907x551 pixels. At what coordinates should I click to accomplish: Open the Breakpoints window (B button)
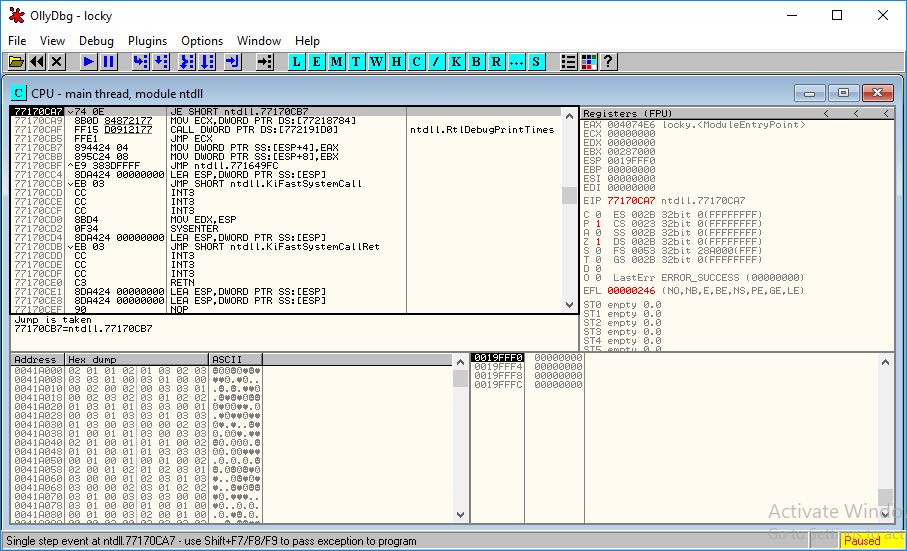(x=476, y=61)
